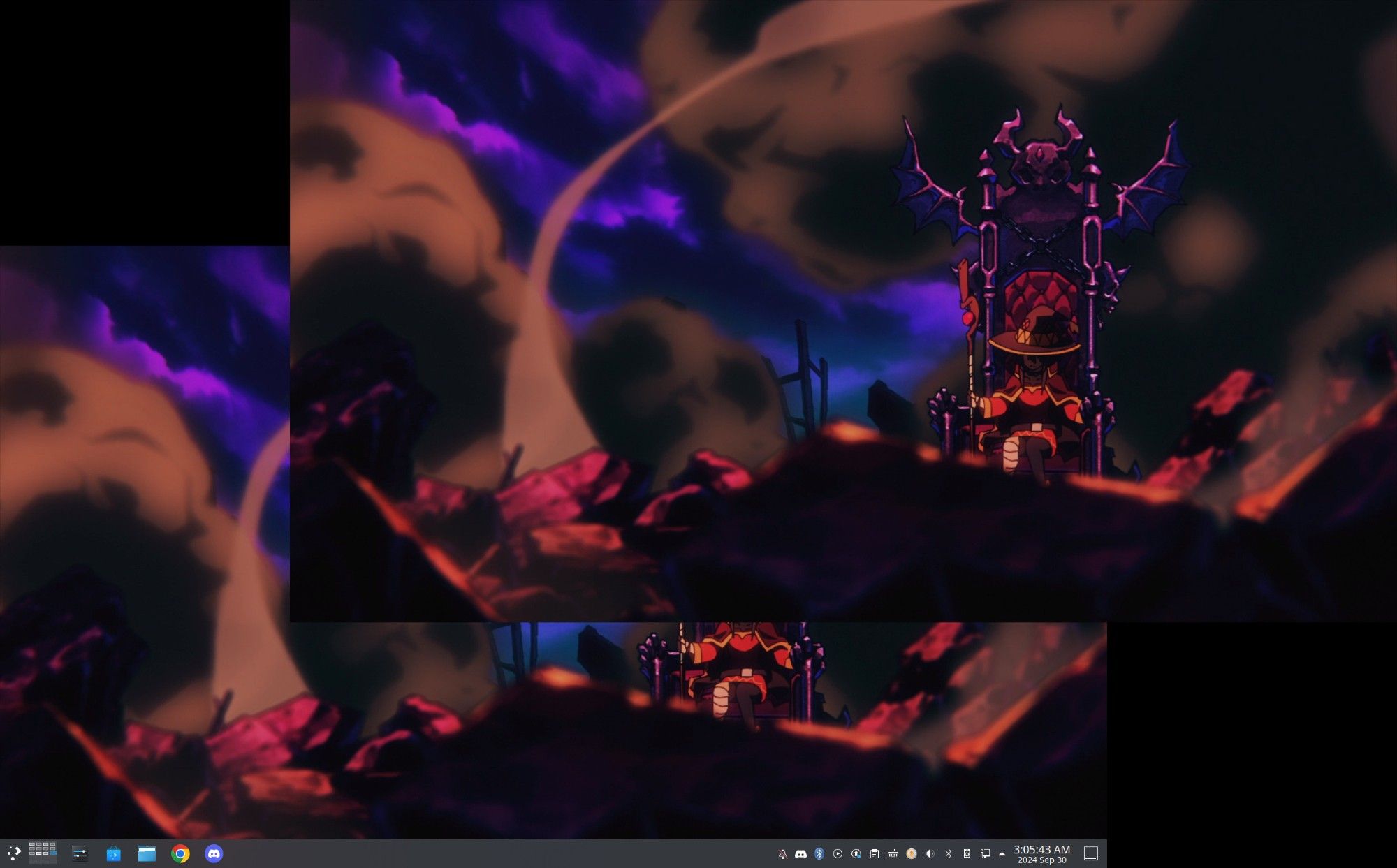Open the virtual desktop pager
The image size is (1397, 868).
43,853
